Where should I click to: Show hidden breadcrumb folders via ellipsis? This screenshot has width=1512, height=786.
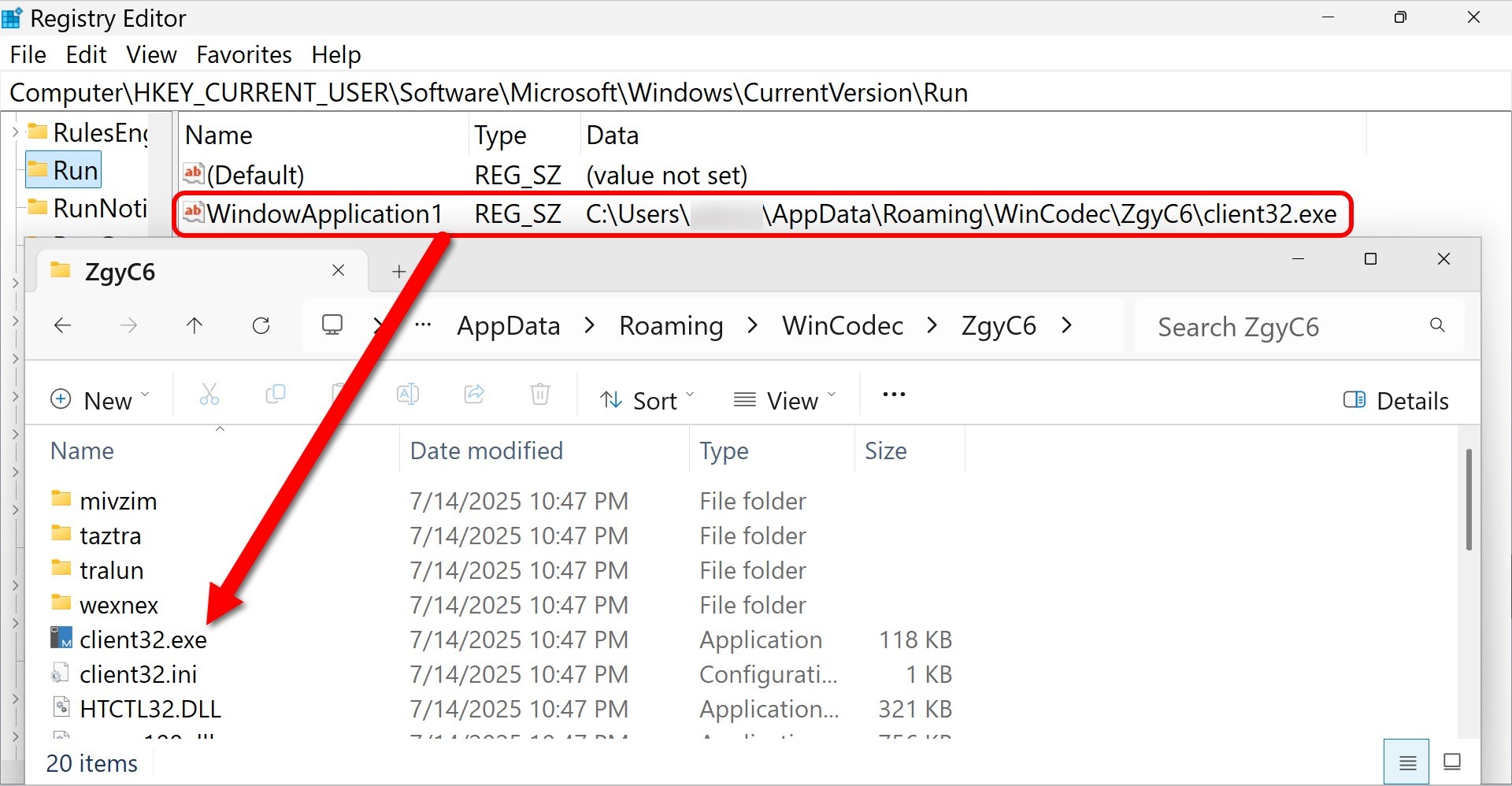(423, 324)
